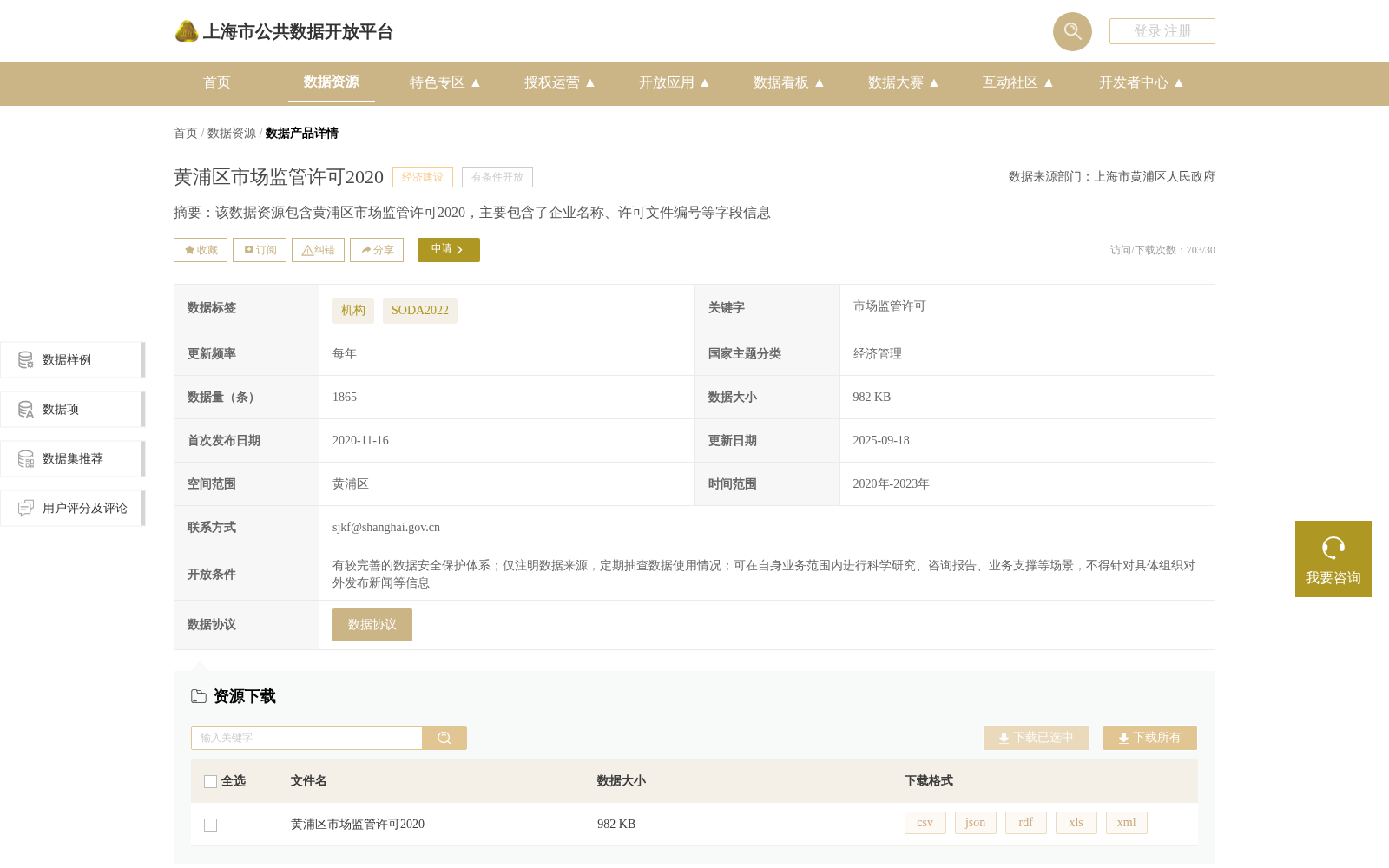
Task: Click the 申请 apply button
Action: click(449, 250)
